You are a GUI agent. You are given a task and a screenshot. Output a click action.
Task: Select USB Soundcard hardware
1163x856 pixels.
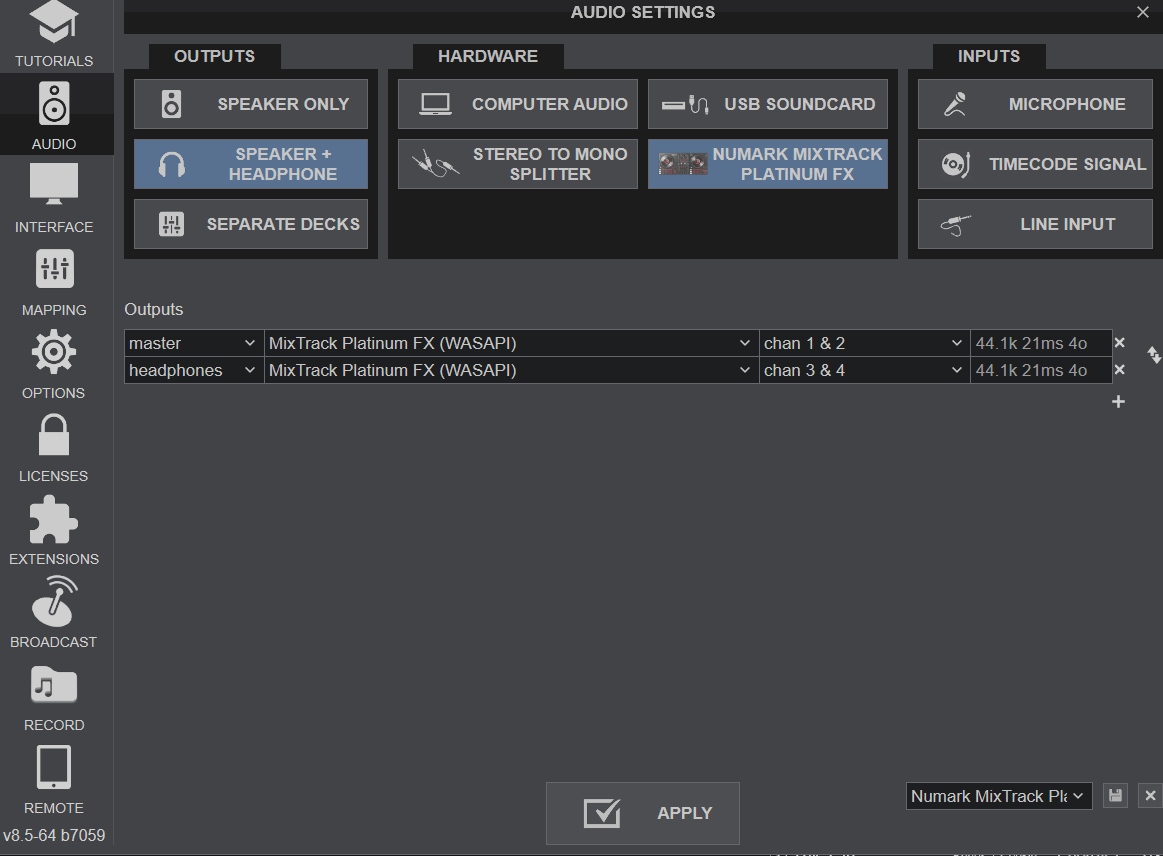click(x=768, y=104)
